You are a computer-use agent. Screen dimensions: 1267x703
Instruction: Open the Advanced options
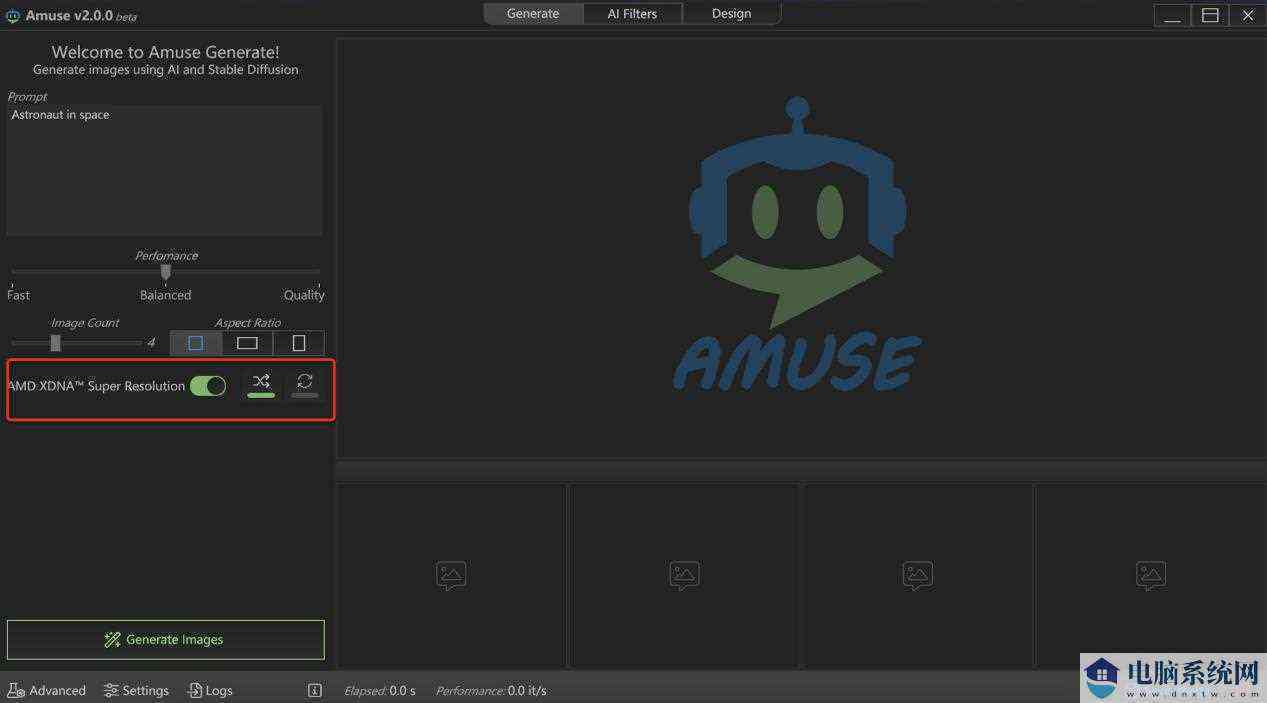[47, 690]
